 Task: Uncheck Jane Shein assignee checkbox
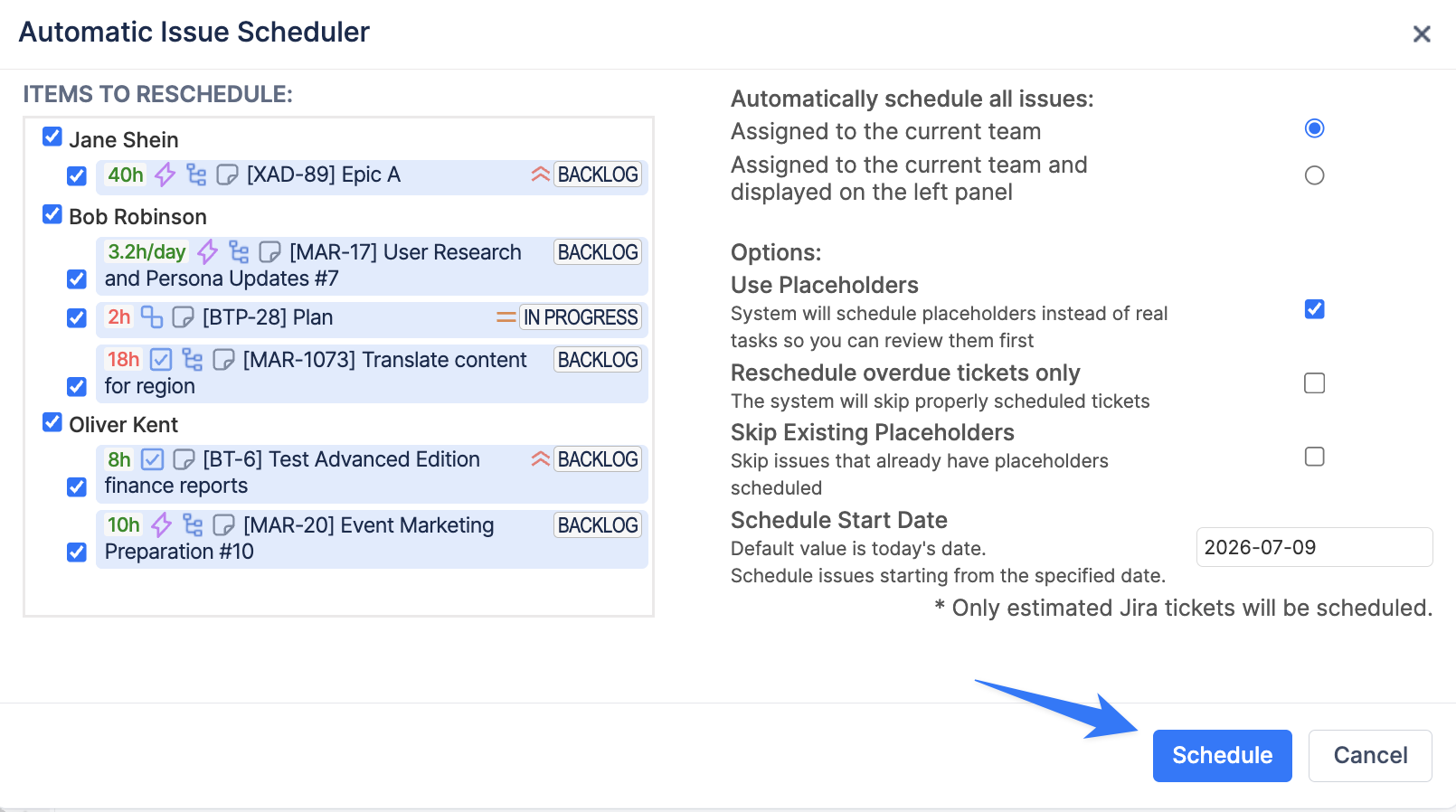(52, 137)
